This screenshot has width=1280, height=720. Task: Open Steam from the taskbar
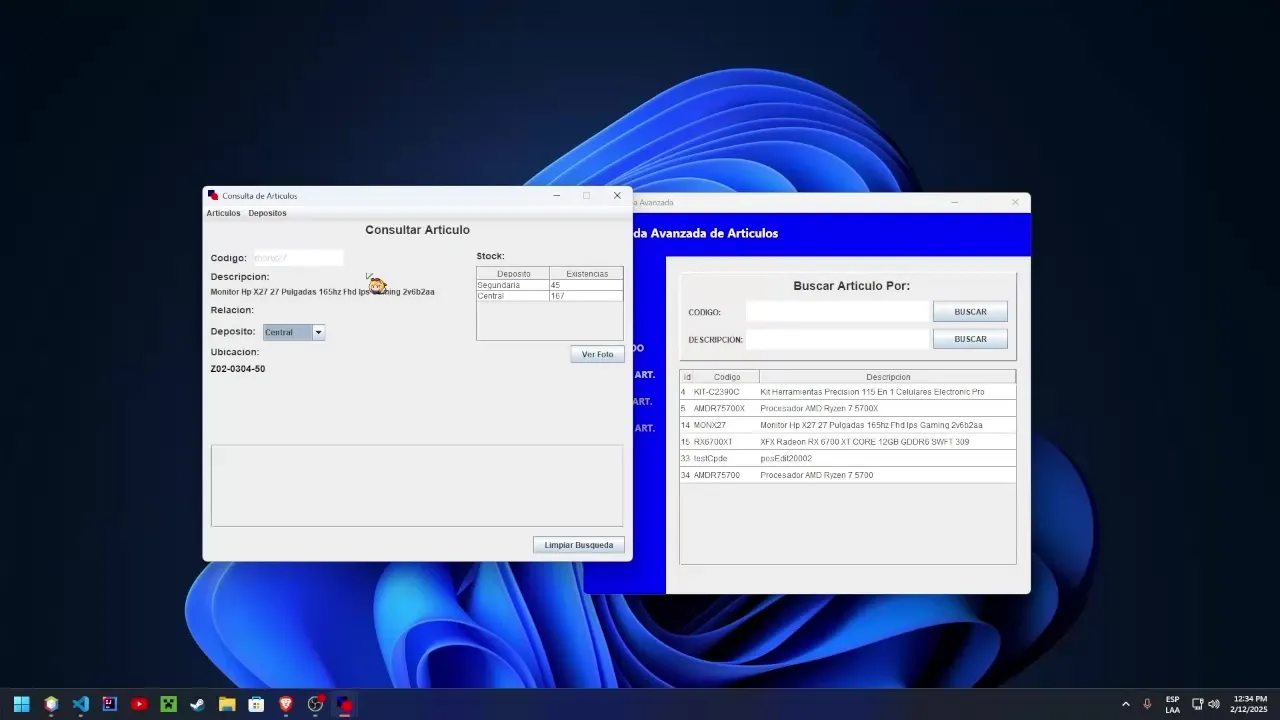tap(198, 704)
